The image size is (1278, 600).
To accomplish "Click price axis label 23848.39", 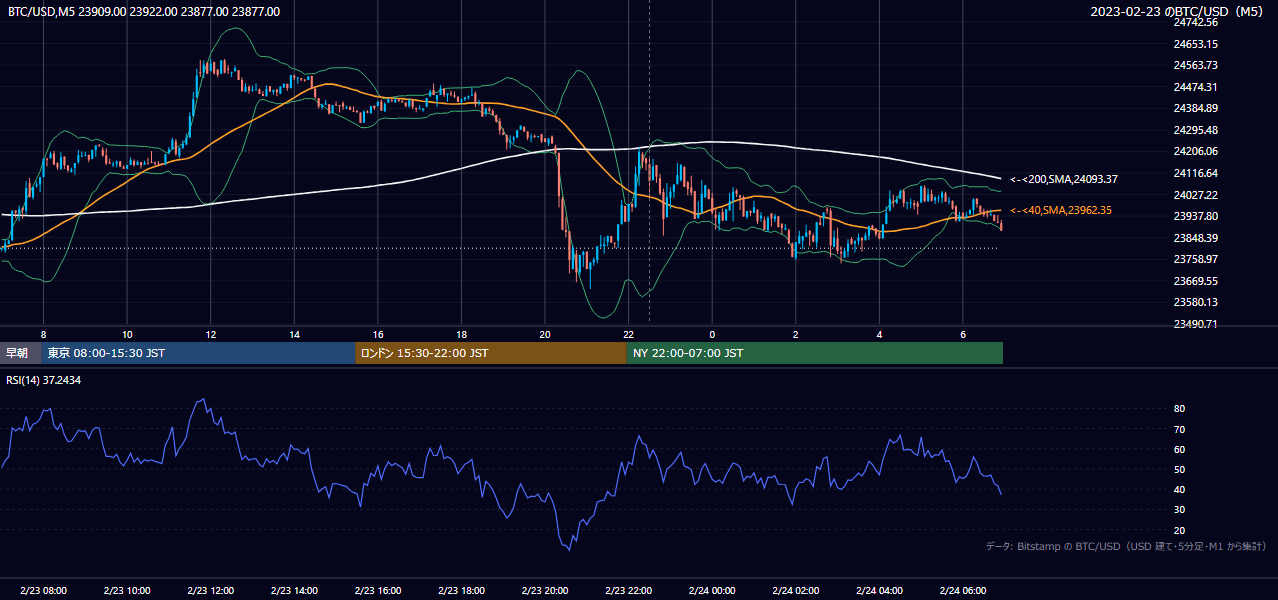I will click(1196, 238).
